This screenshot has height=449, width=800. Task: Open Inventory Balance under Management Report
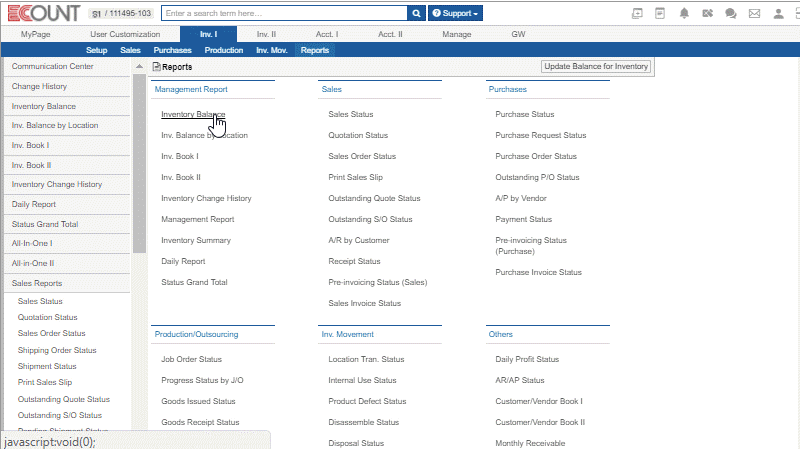193,114
